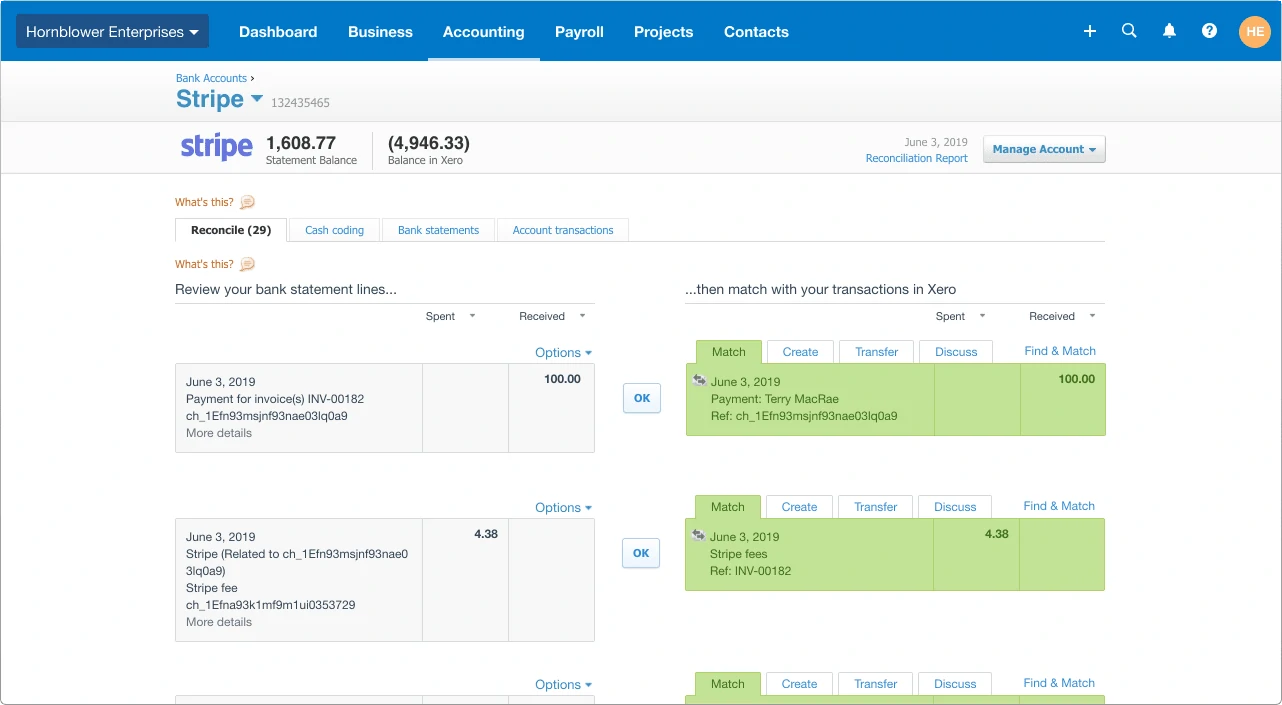
Task: Select the Create tab for the first transaction
Action: click(x=800, y=352)
